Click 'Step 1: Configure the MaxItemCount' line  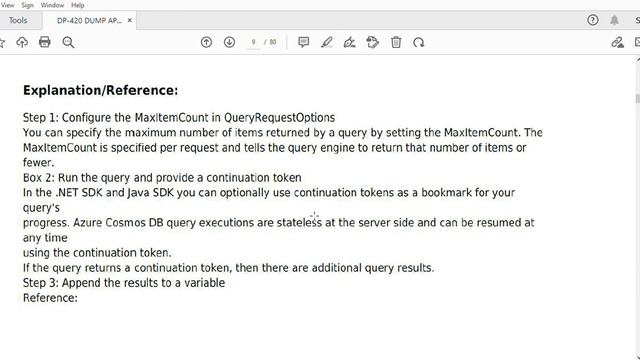(179, 118)
